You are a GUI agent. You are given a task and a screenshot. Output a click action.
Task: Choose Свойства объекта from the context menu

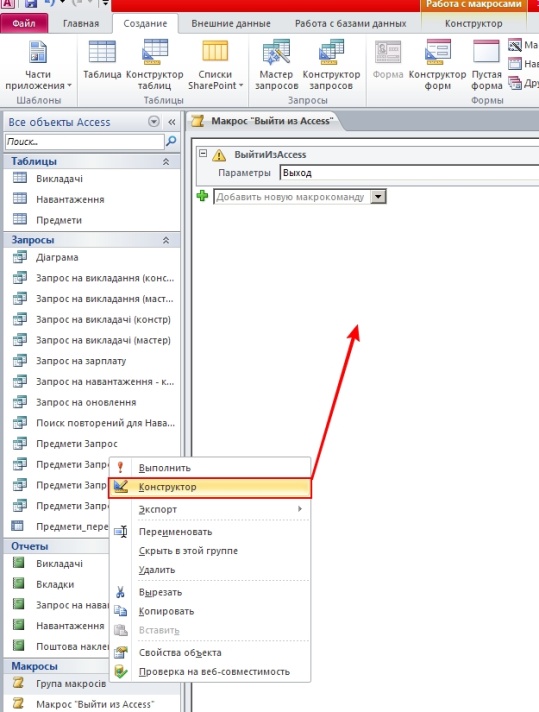[210, 653]
